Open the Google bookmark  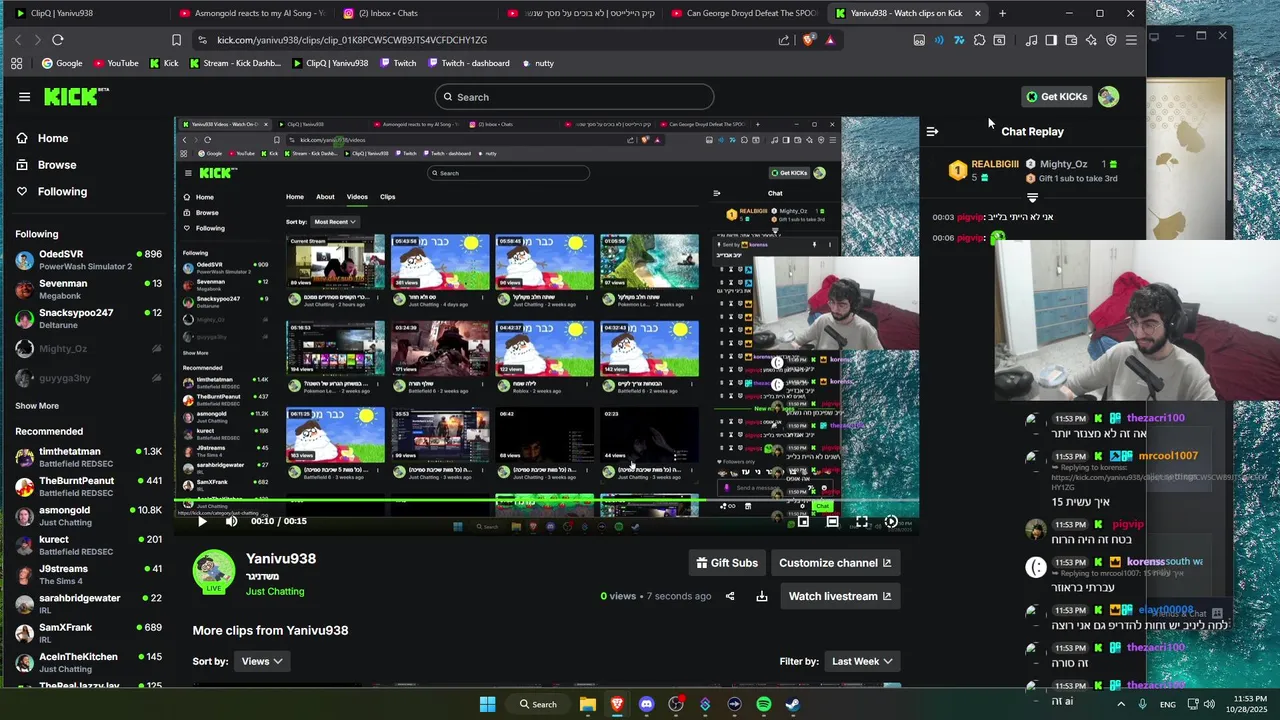62,63
